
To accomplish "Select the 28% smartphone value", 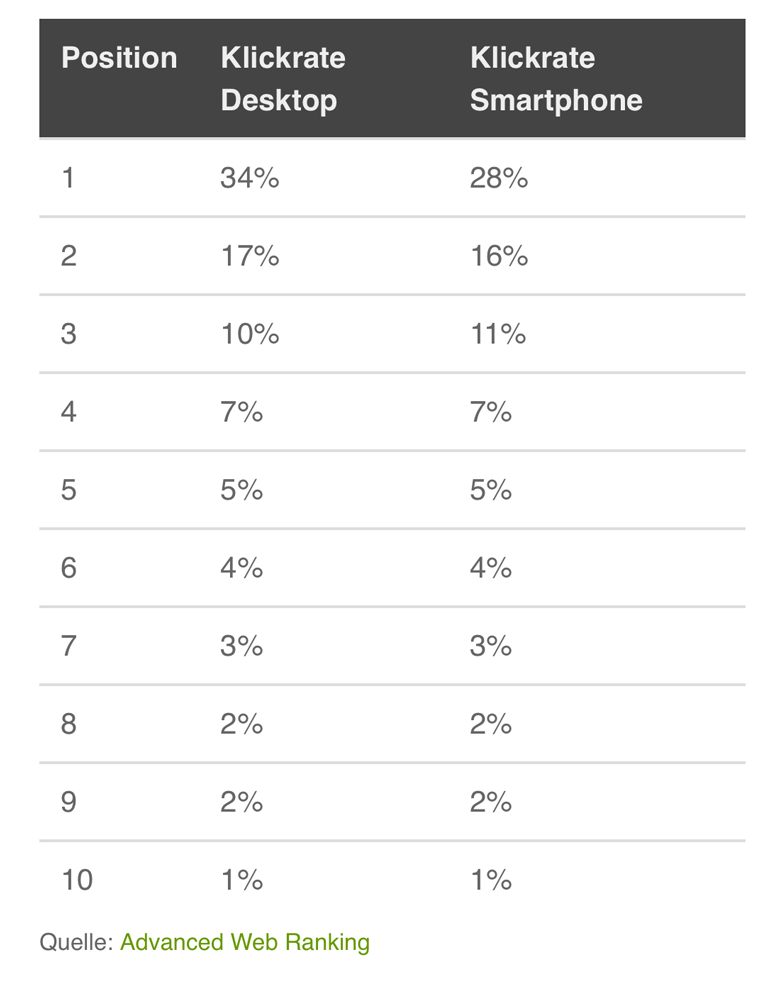I will click(499, 178).
